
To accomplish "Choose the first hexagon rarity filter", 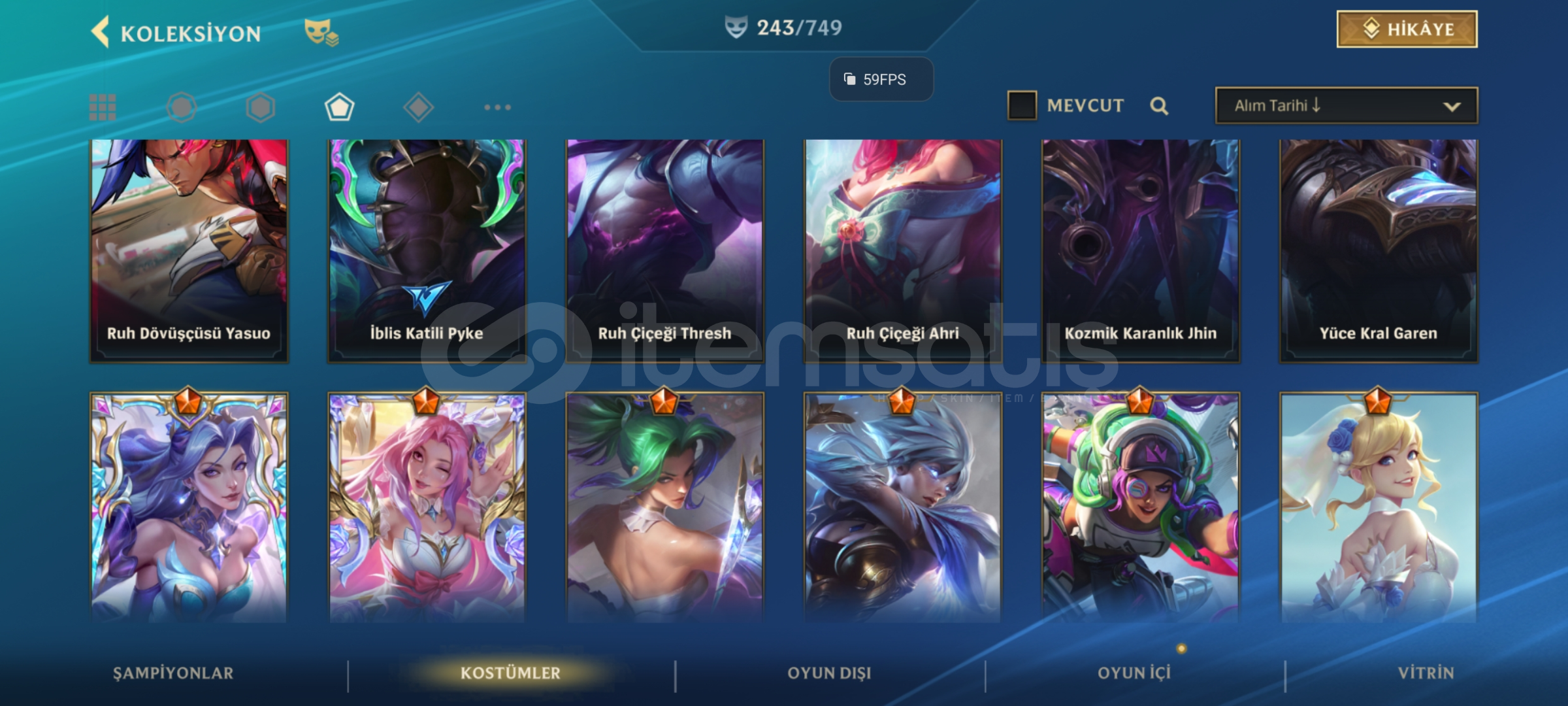I will tap(182, 107).
